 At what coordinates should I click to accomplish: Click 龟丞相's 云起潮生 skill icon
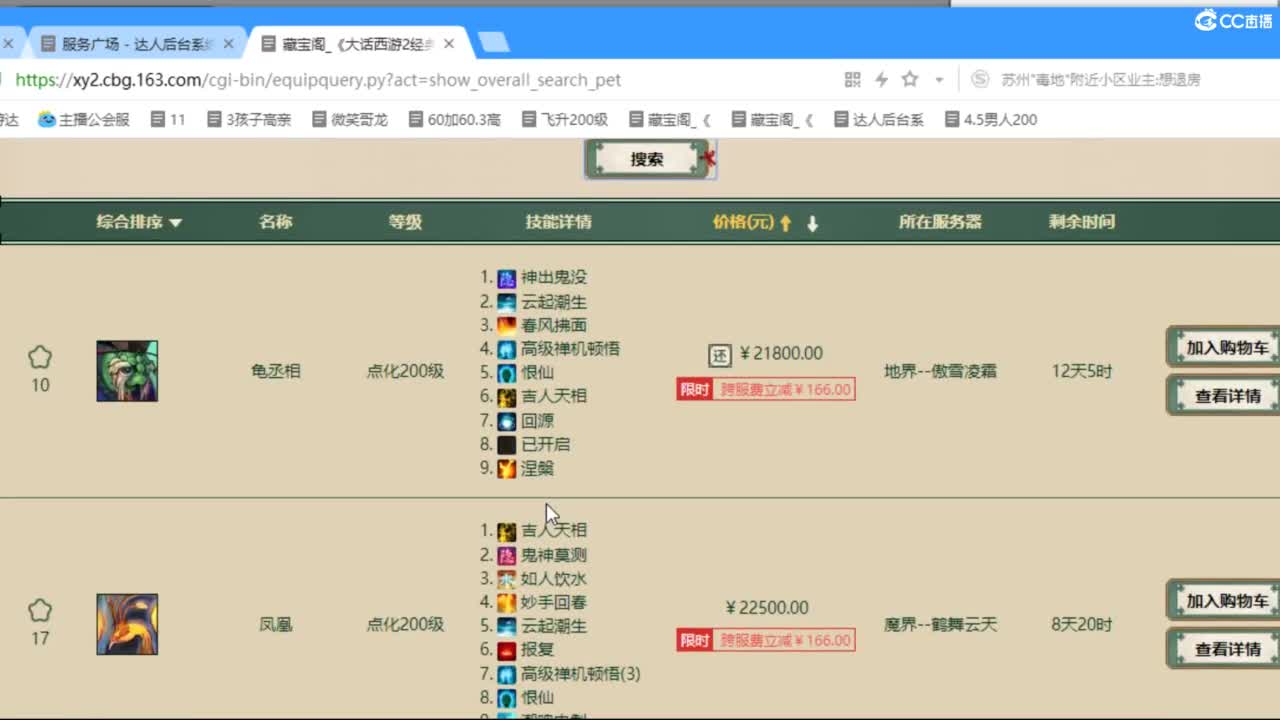coord(507,302)
